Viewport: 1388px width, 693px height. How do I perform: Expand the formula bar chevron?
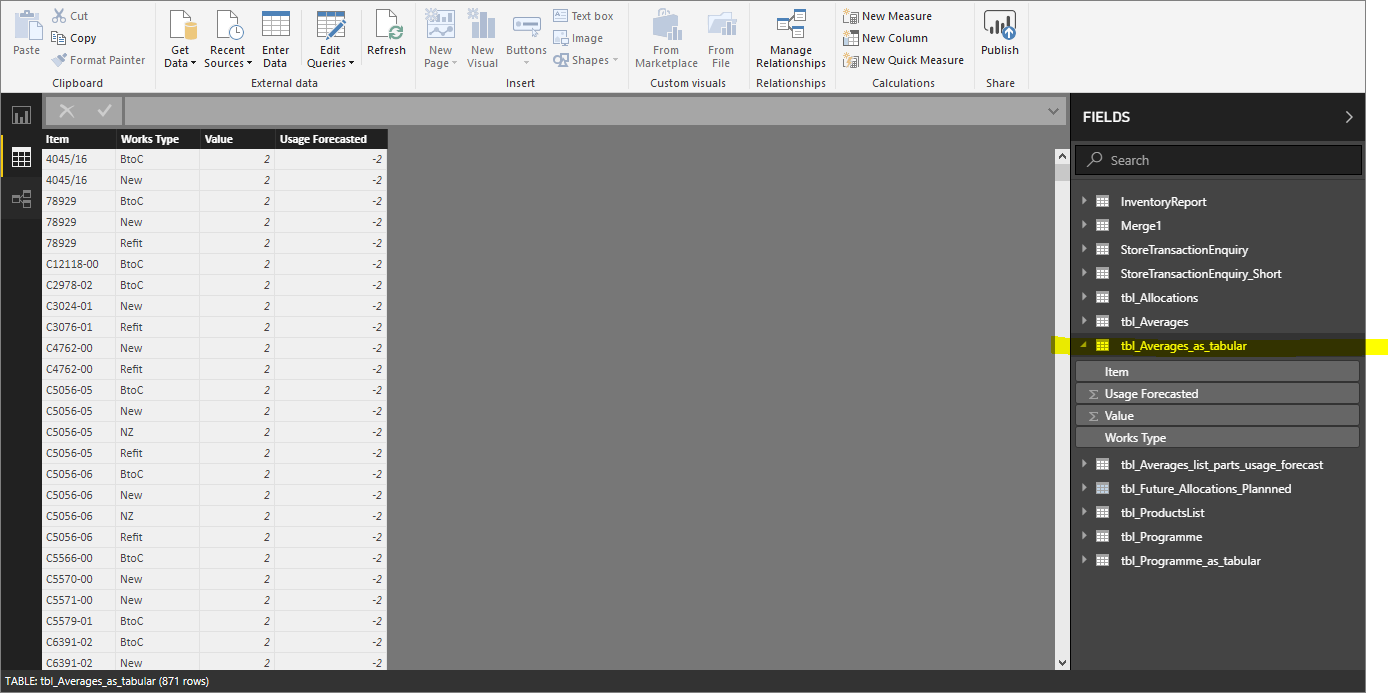[x=1053, y=111]
